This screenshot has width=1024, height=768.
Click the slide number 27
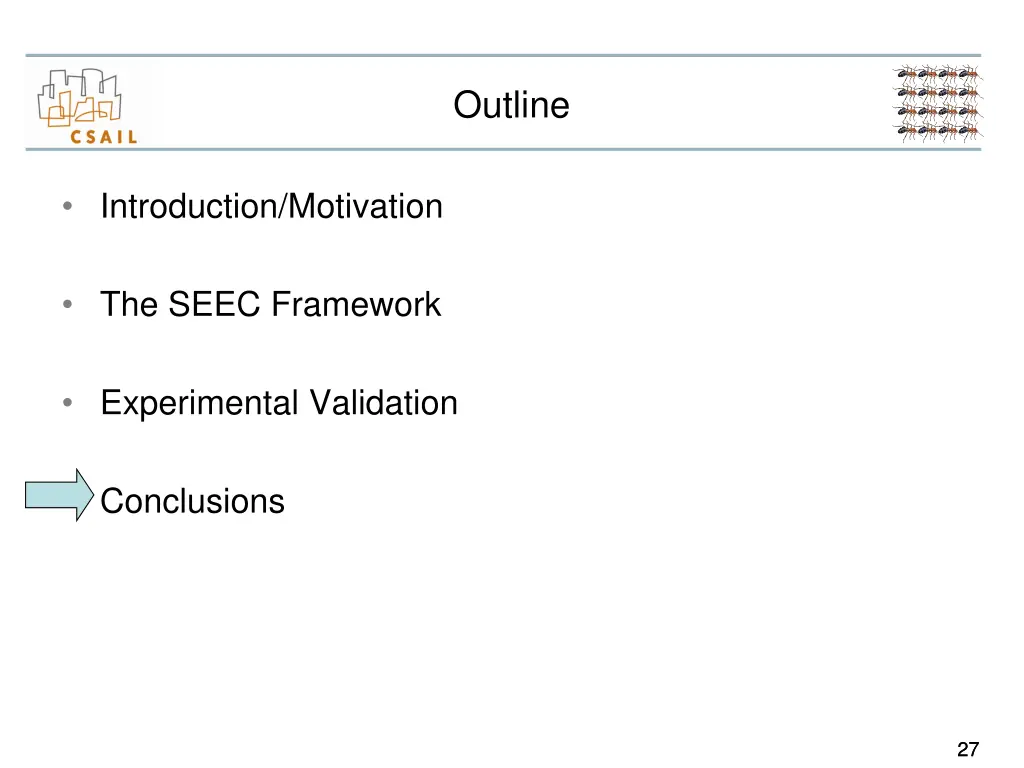966,750
